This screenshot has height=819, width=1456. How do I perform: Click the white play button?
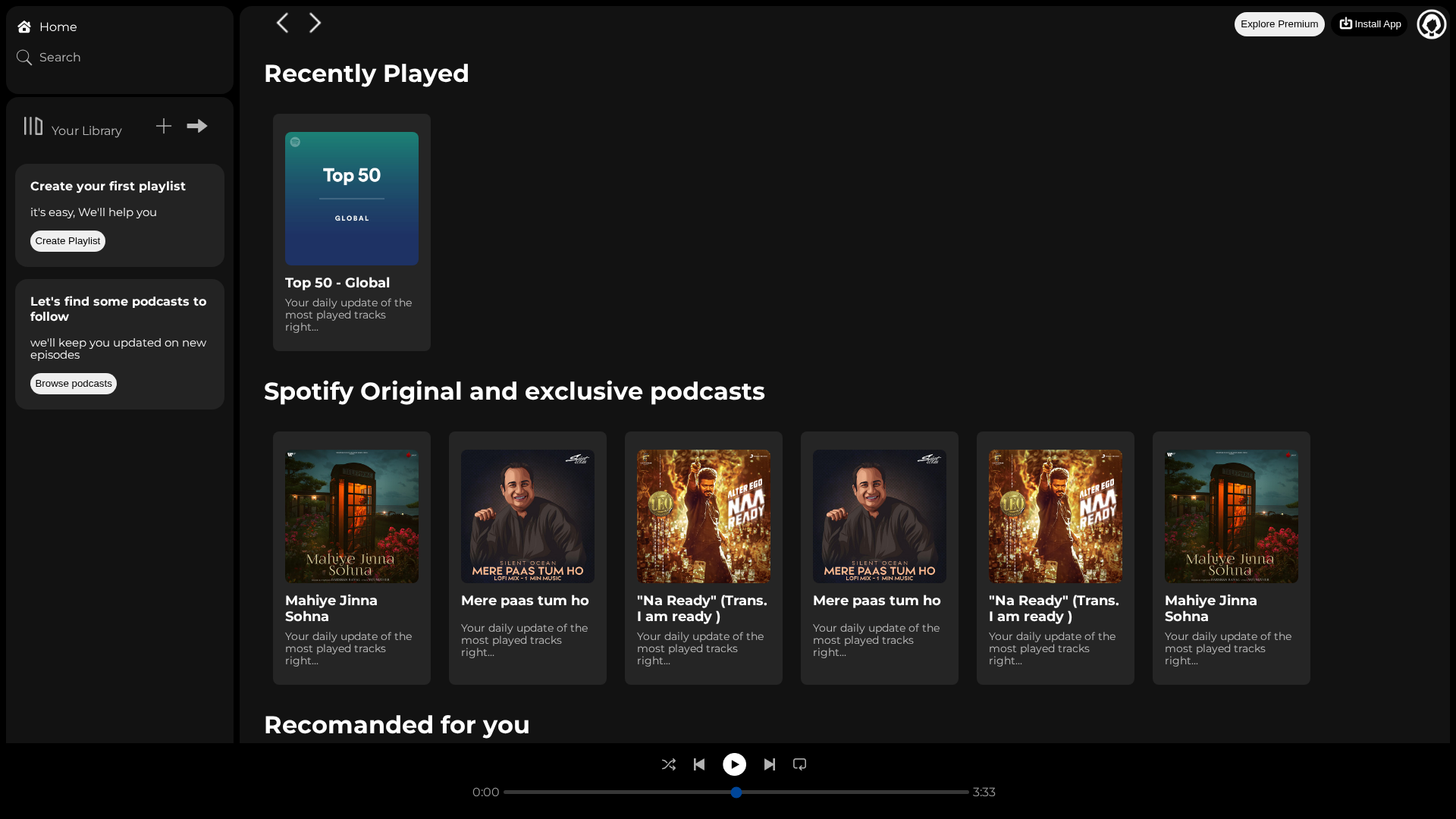click(734, 764)
